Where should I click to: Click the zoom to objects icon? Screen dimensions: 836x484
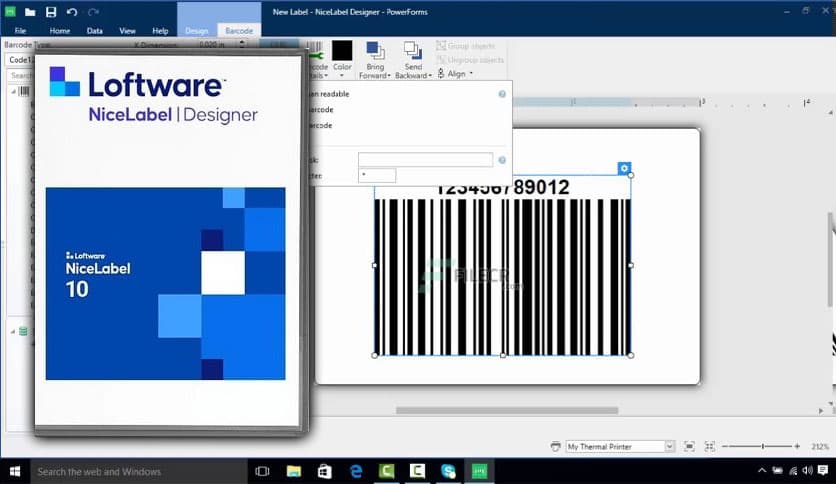pyautogui.click(x=710, y=446)
